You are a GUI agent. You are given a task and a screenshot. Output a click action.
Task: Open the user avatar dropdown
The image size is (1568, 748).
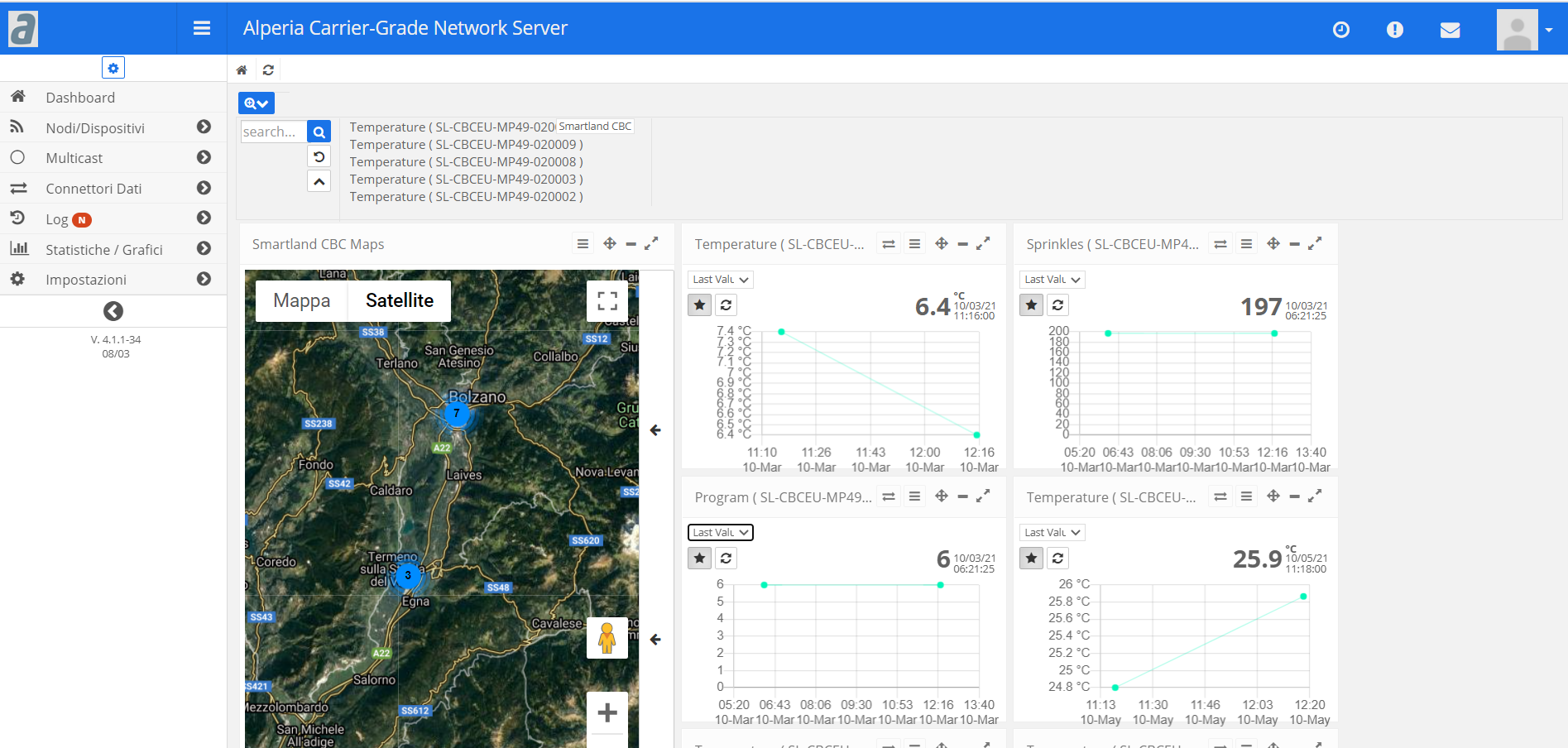coord(1524,30)
